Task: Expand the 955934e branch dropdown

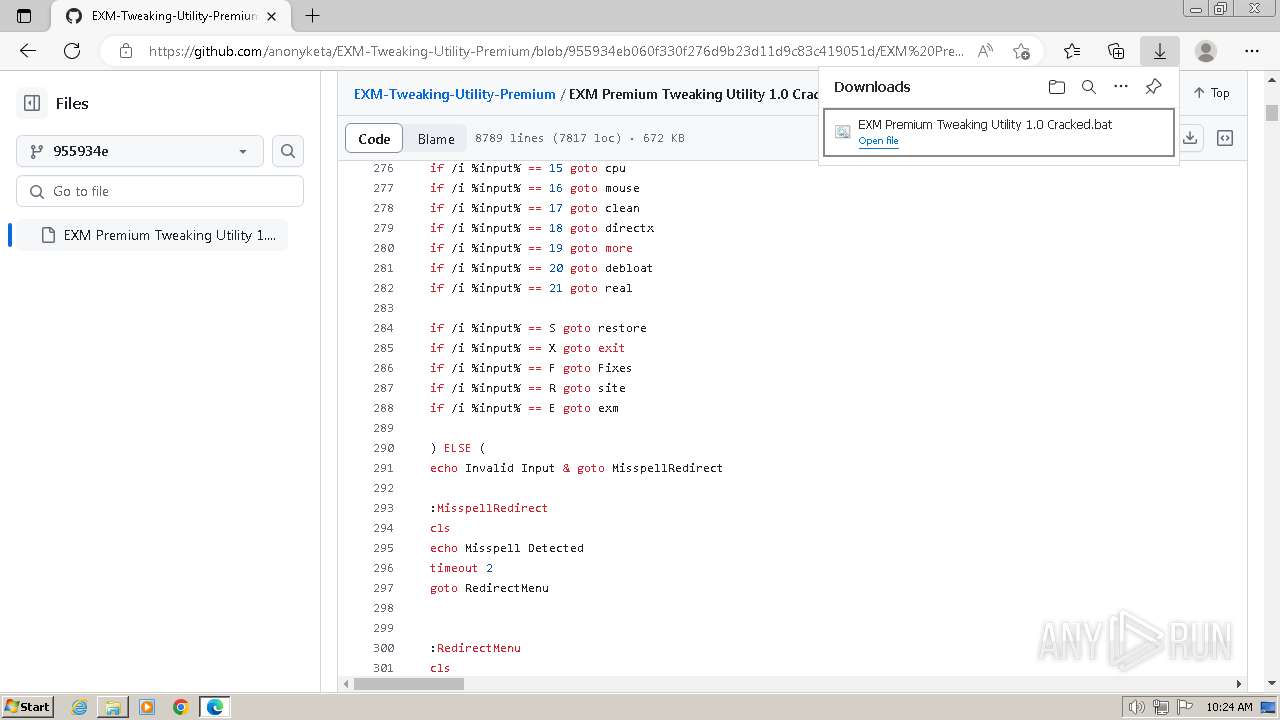Action: coord(140,151)
